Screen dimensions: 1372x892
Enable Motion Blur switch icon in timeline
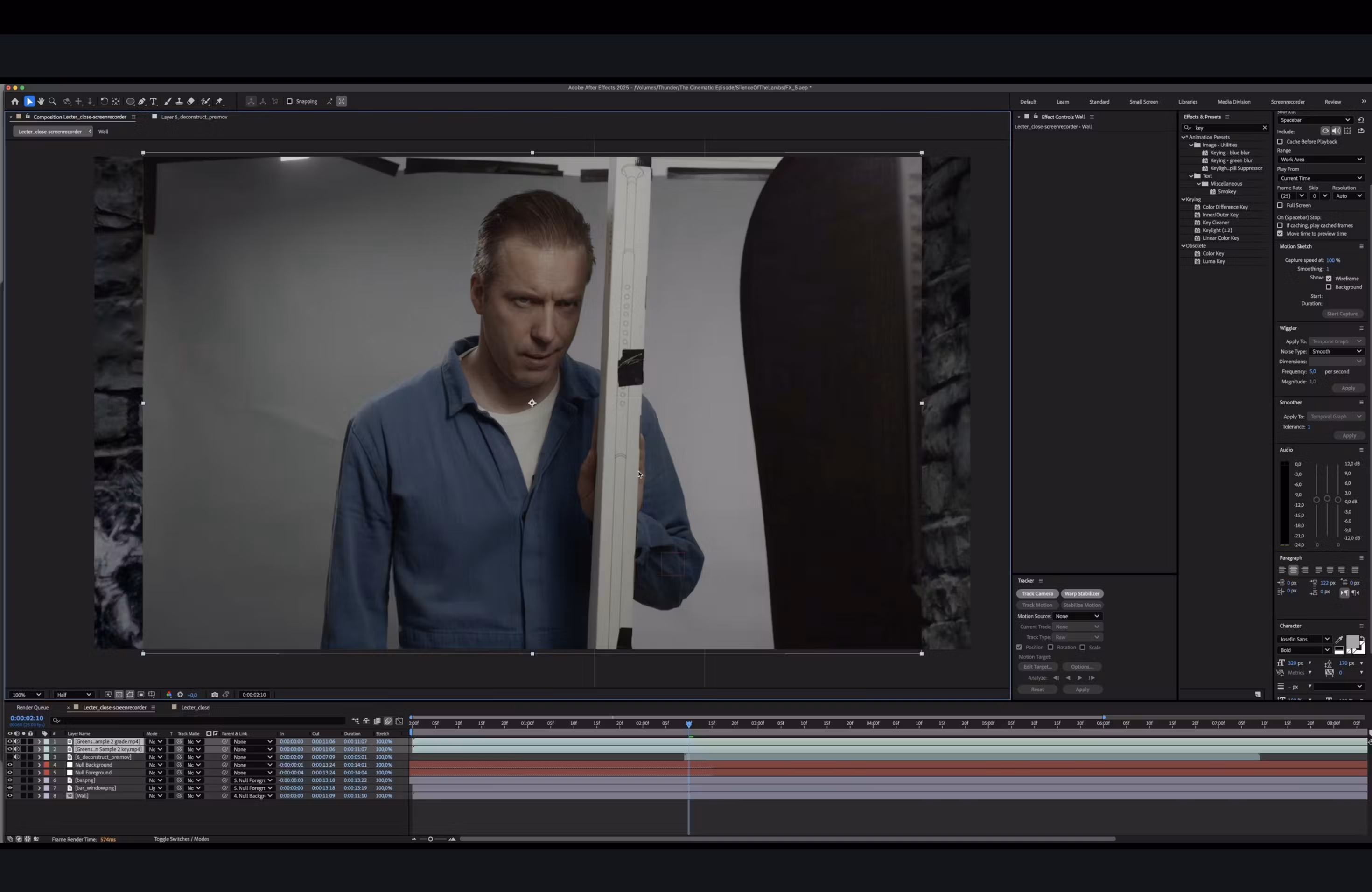point(388,720)
